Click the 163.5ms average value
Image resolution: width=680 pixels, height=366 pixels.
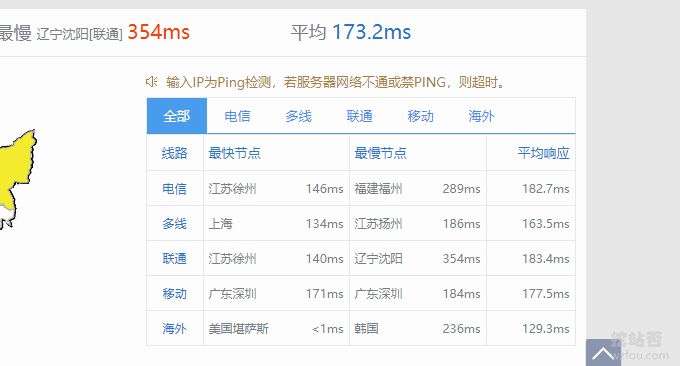pyautogui.click(x=546, y=224)
